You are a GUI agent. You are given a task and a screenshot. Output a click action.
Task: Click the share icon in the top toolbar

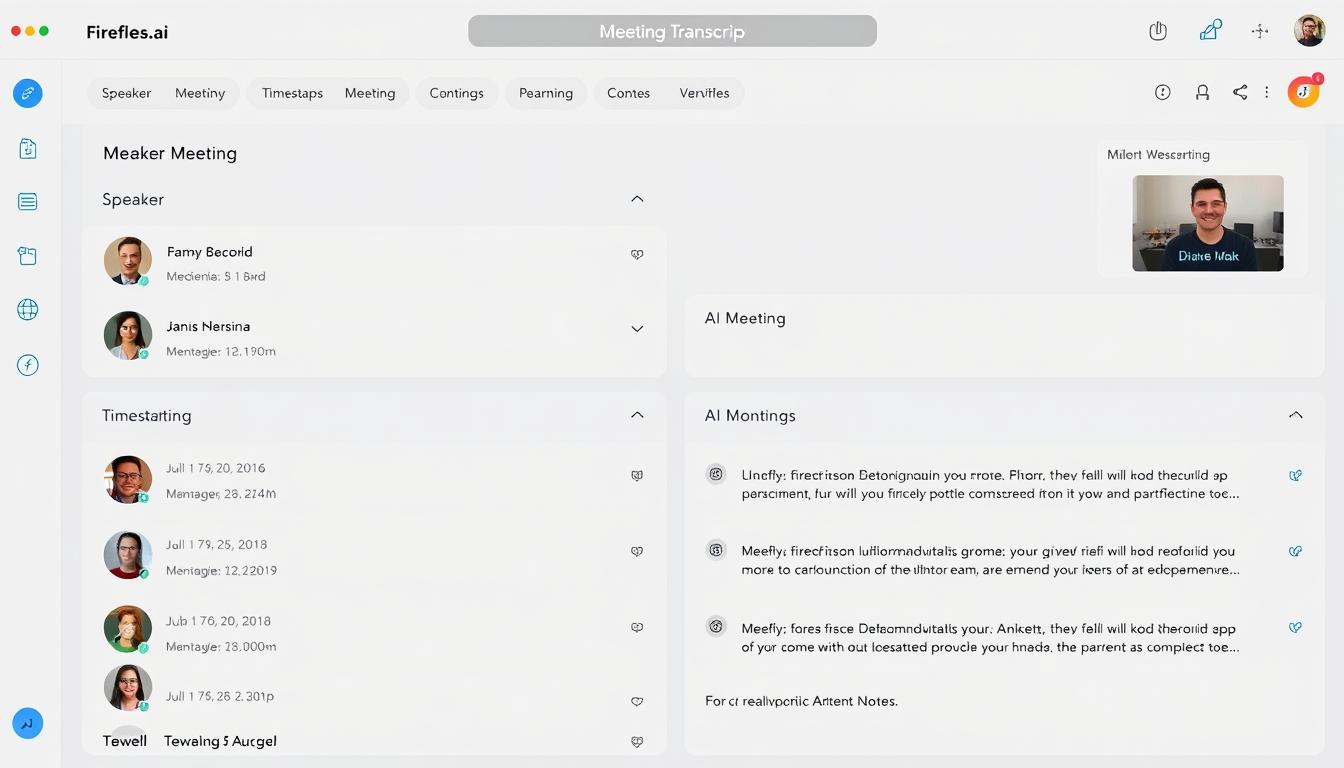tap(1240, 91)
